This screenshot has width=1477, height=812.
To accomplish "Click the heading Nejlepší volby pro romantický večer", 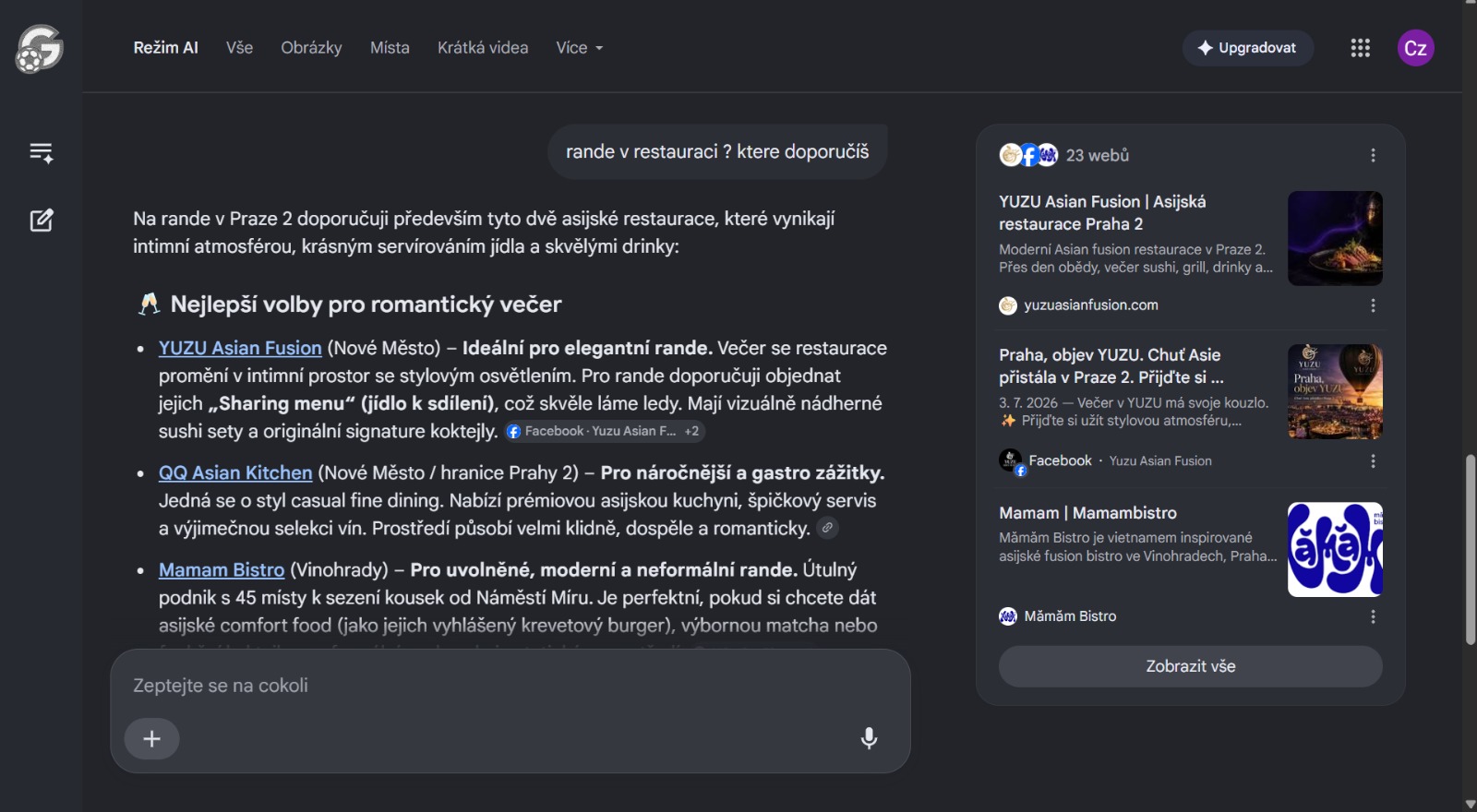I will 366,304.
